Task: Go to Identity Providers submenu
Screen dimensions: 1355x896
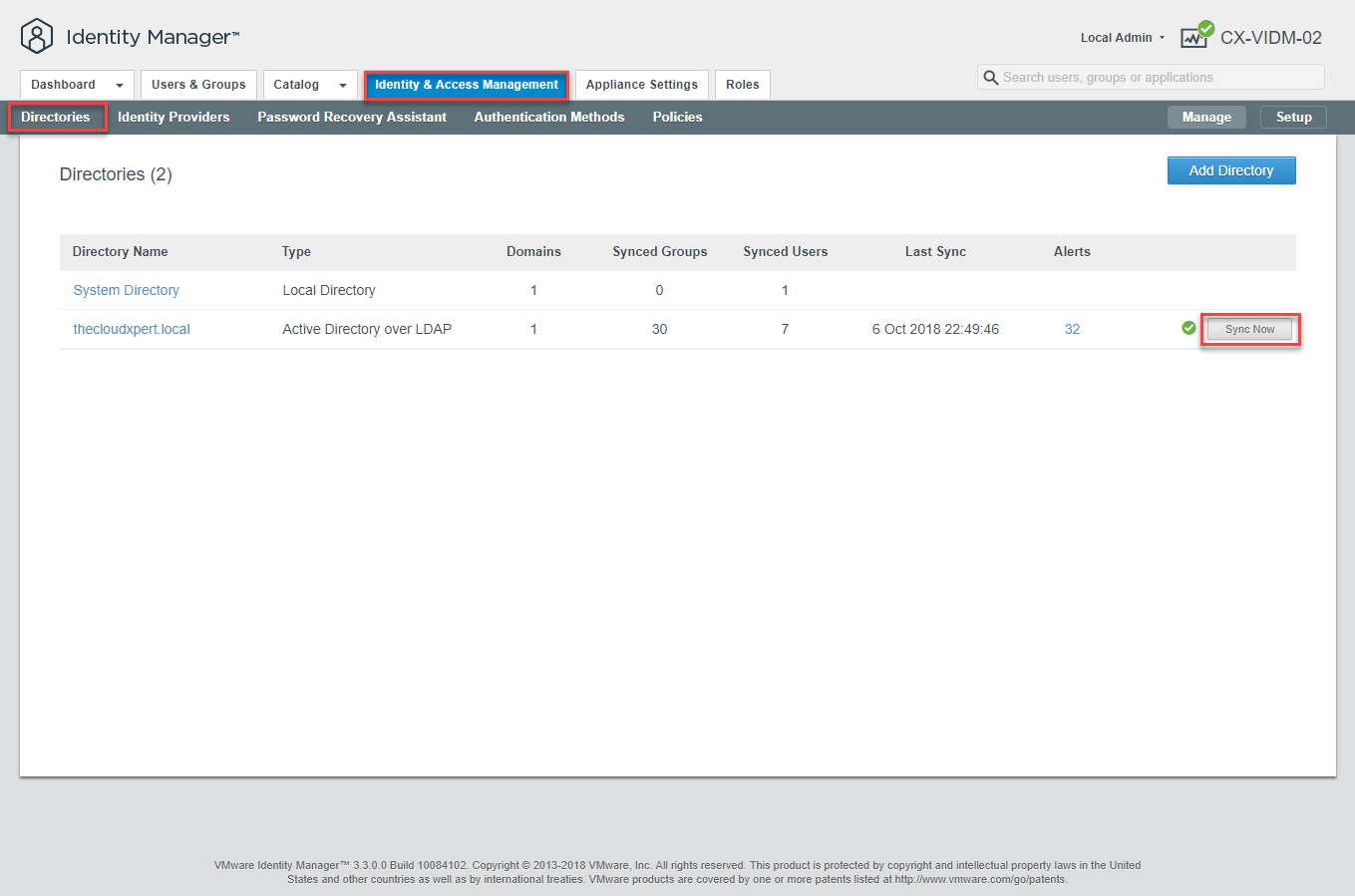Action: 173,117
